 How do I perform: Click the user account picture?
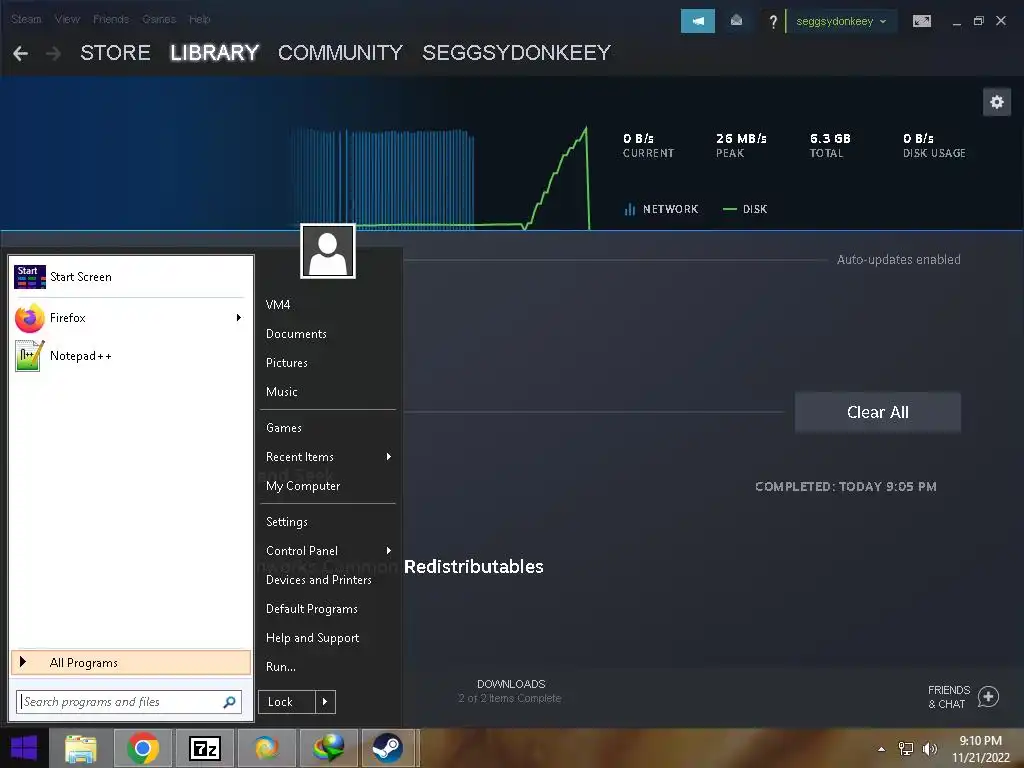click(328, 251)
